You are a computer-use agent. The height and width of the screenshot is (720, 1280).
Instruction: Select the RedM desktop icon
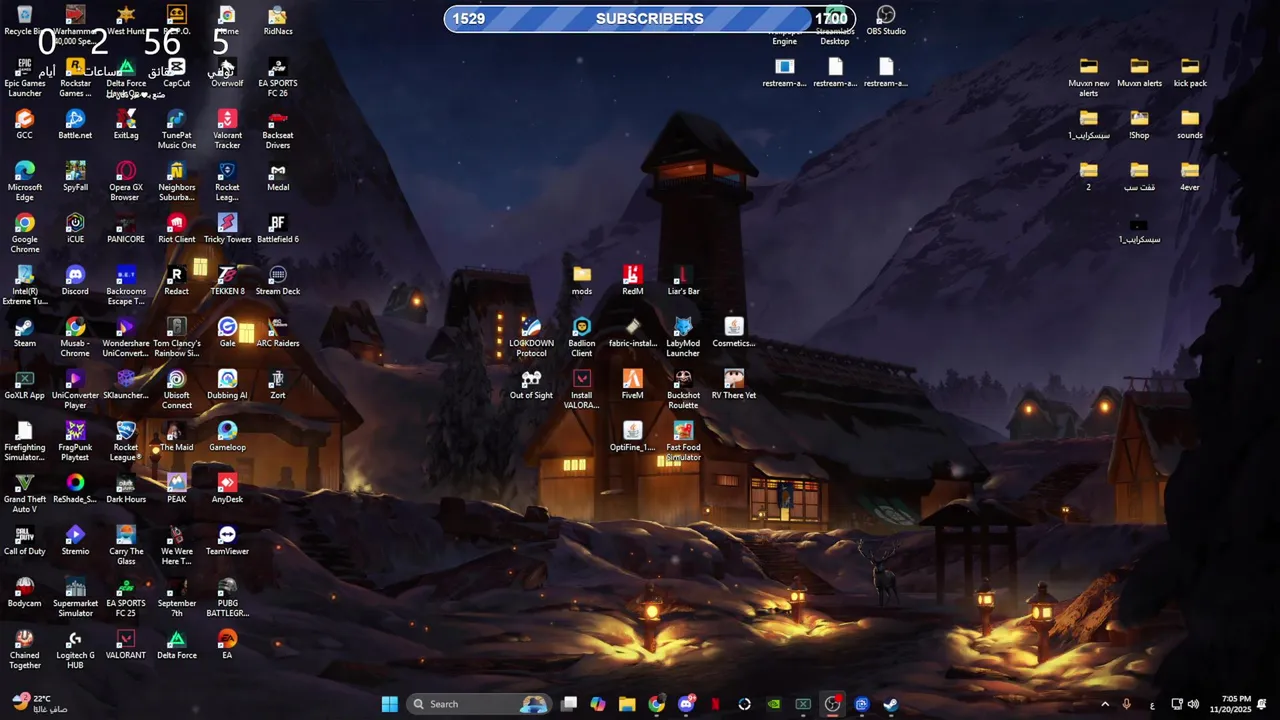[x=632, y=280]
